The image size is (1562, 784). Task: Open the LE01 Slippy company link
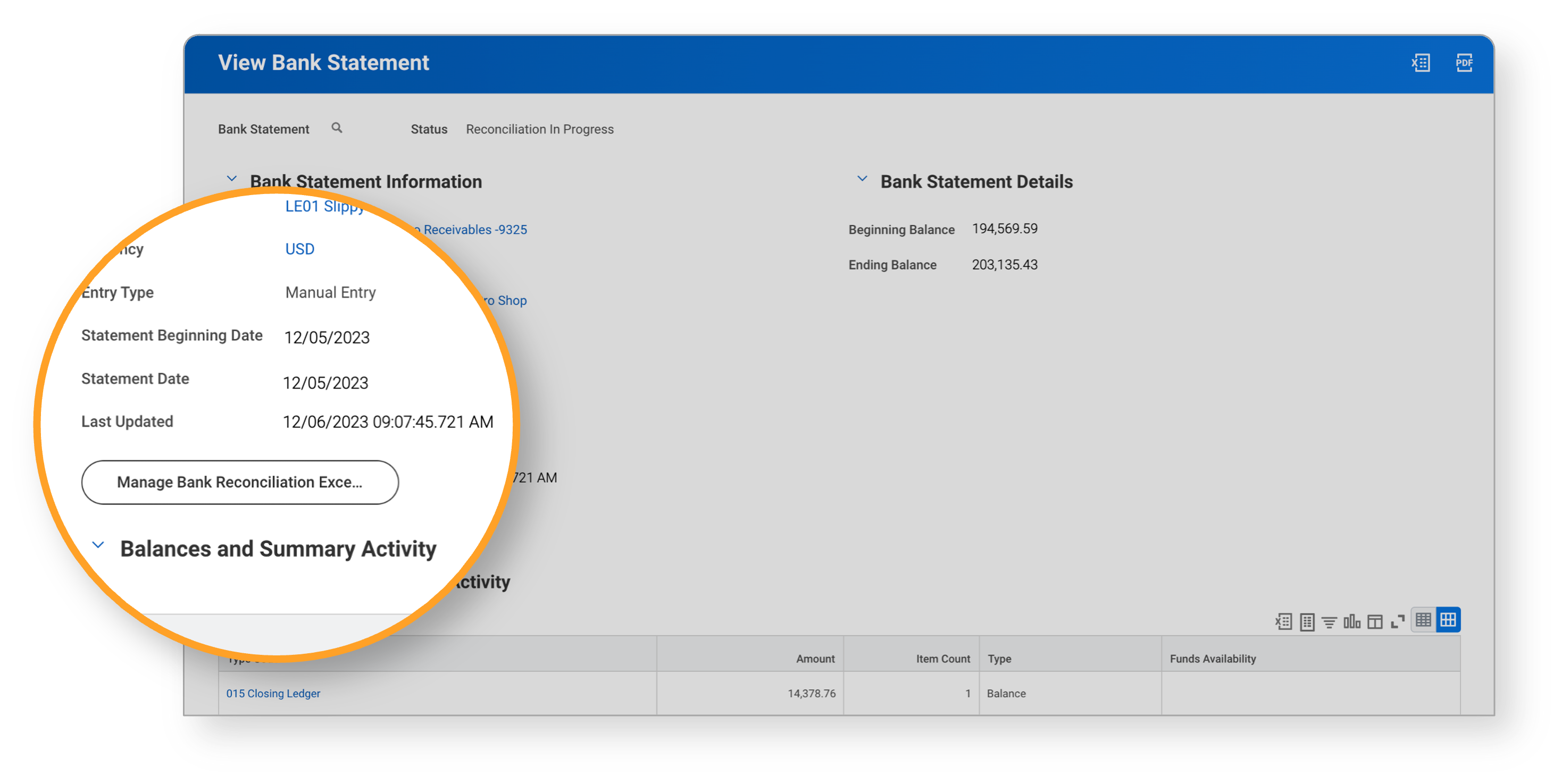tap(324, 207)
